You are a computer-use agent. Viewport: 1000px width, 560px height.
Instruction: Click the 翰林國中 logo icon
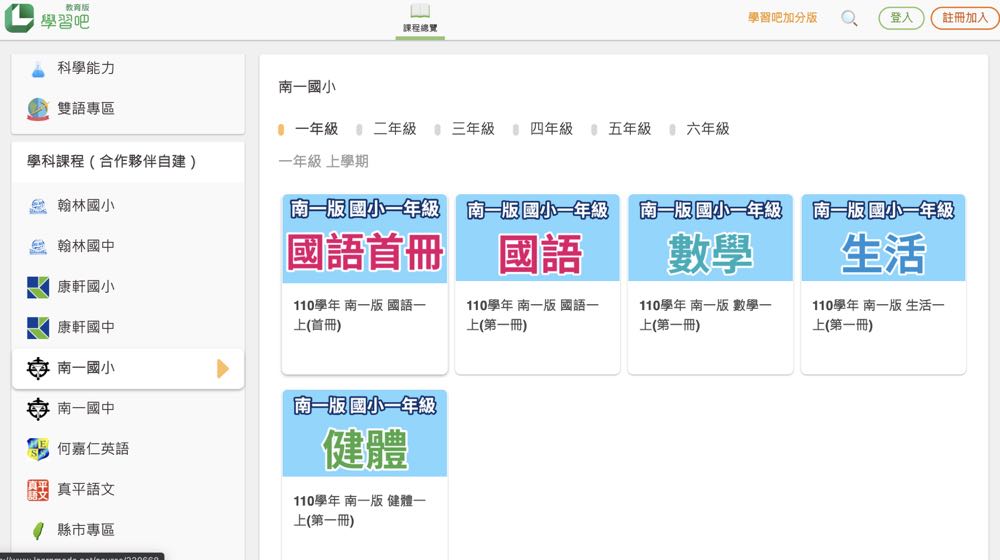[38, 247]
